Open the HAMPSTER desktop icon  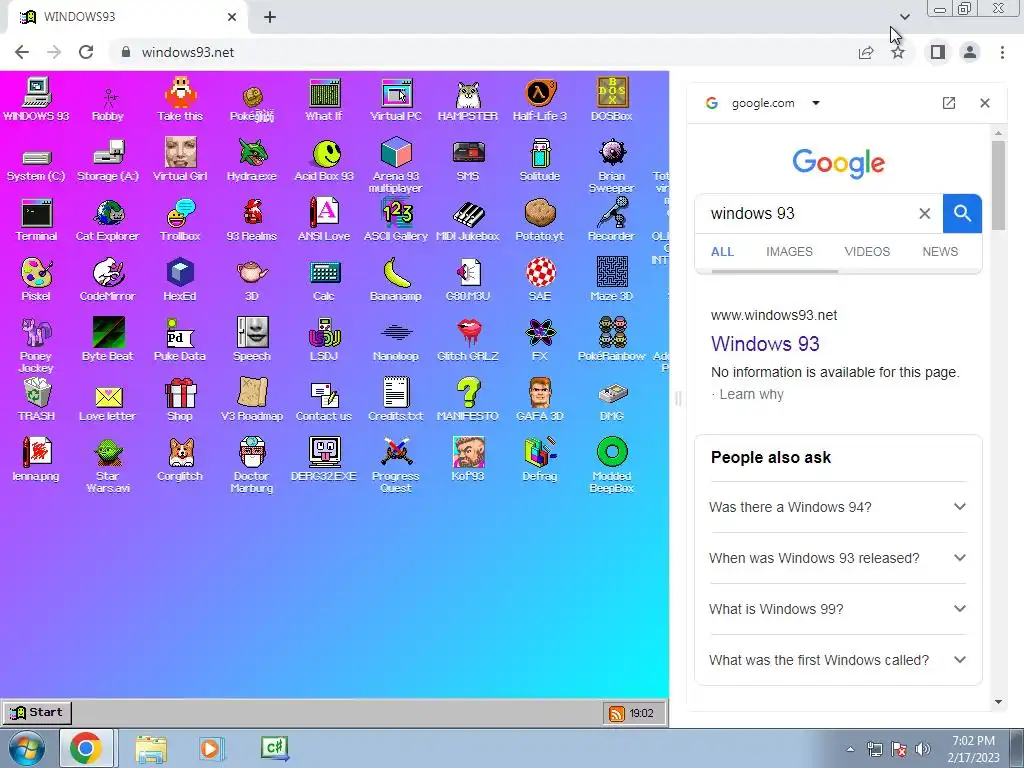pos(468,99)
